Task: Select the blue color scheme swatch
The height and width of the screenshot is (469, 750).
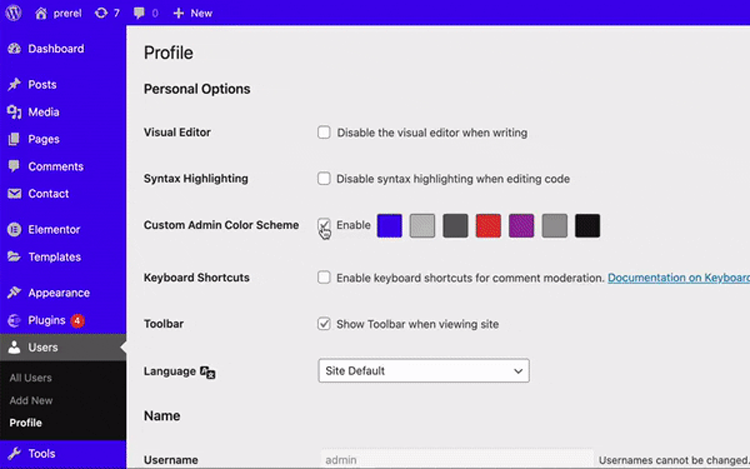Action: (389, 226)
